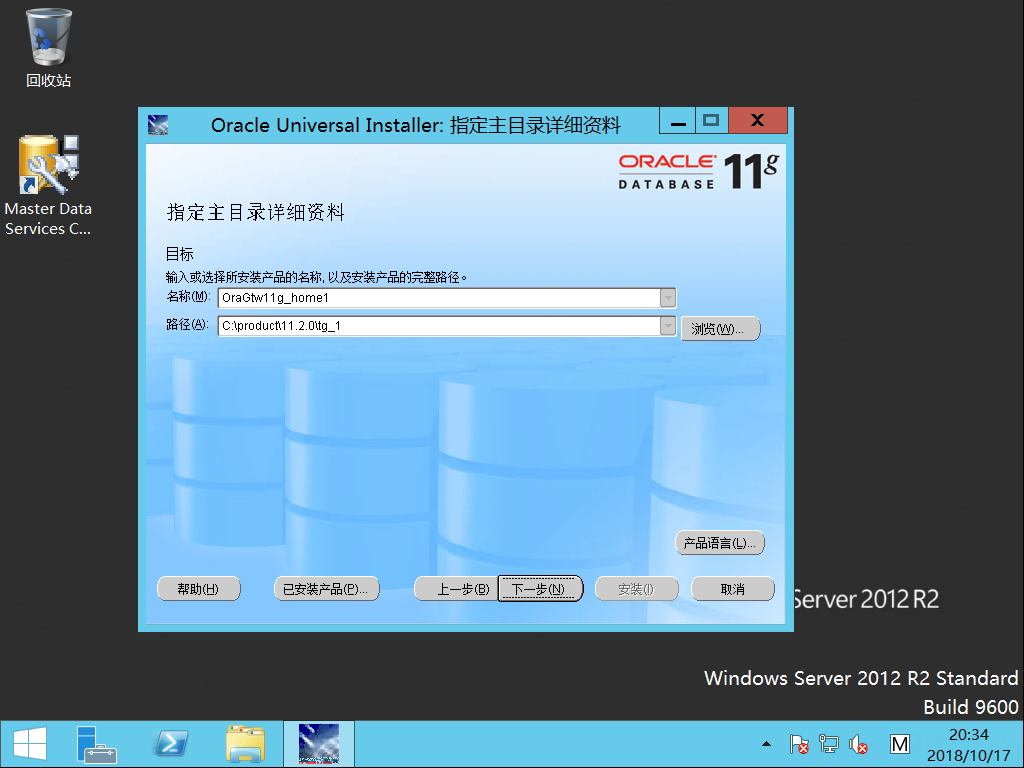Select the Master Data Services desktop shortcut
The height and width of the screenshot is (768, 1024).
point(48,185)
